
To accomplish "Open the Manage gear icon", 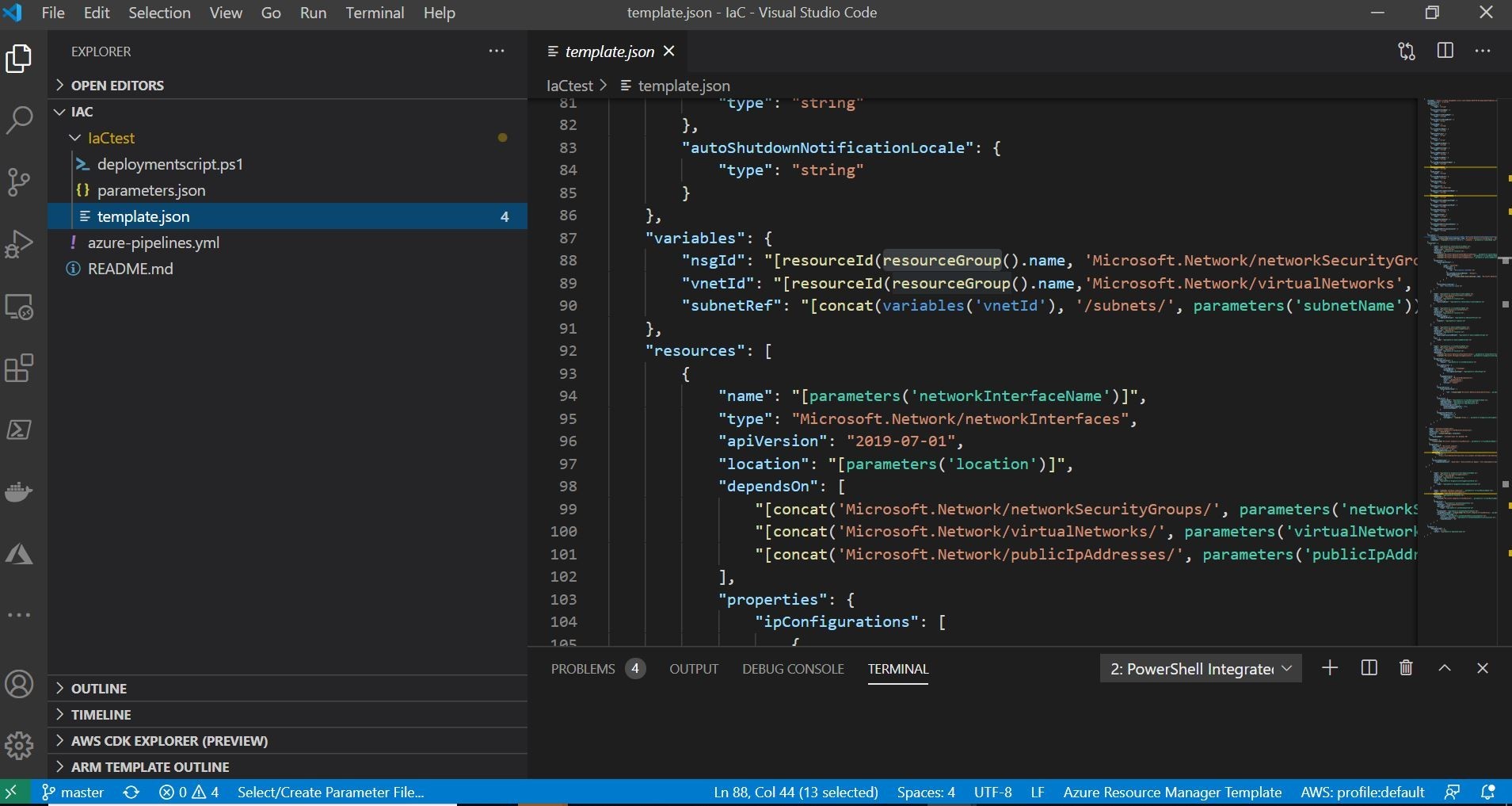I will 19,745.
